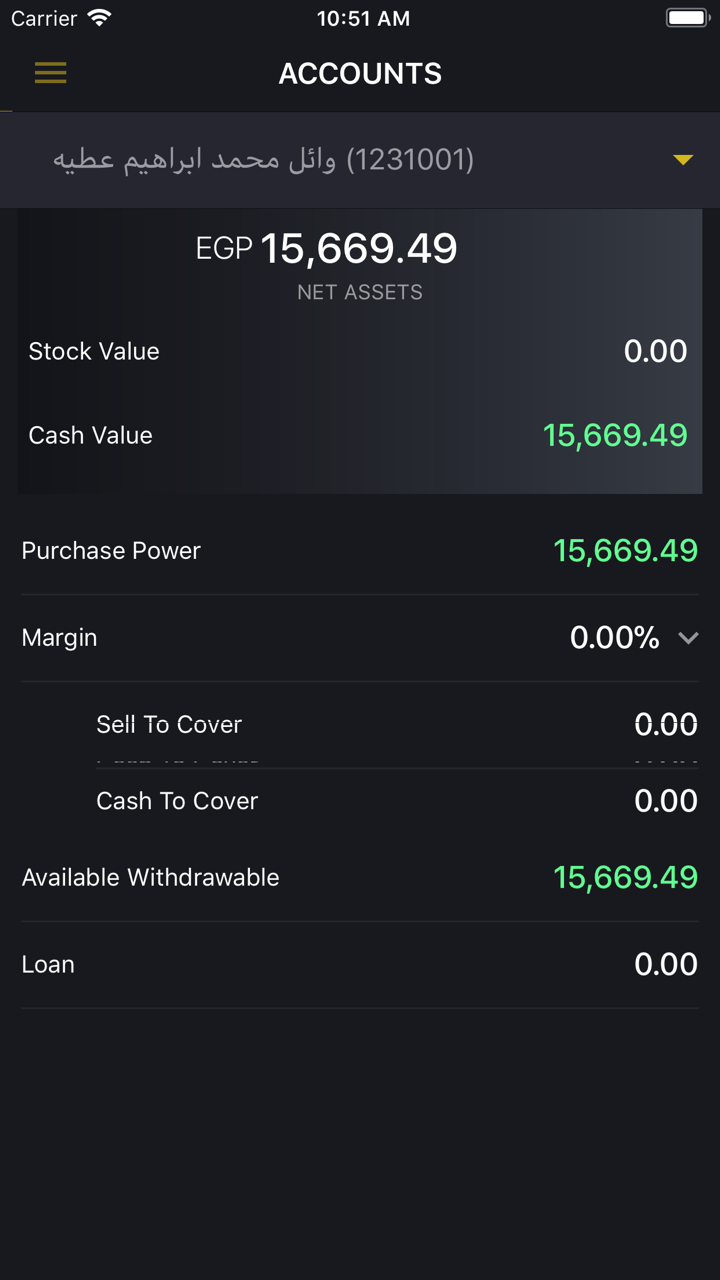
Task: Tap the Sell To Cover label
Action: [169, 724]
